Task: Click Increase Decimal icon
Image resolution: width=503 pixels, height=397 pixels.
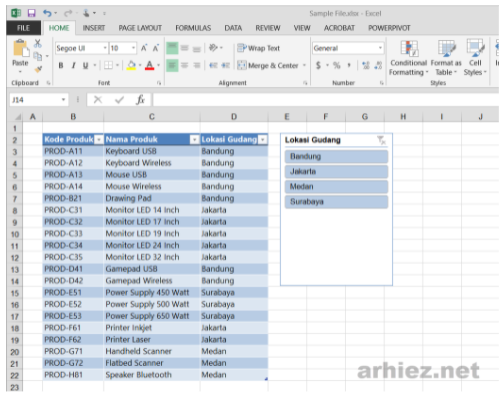Action: point(366,65)
